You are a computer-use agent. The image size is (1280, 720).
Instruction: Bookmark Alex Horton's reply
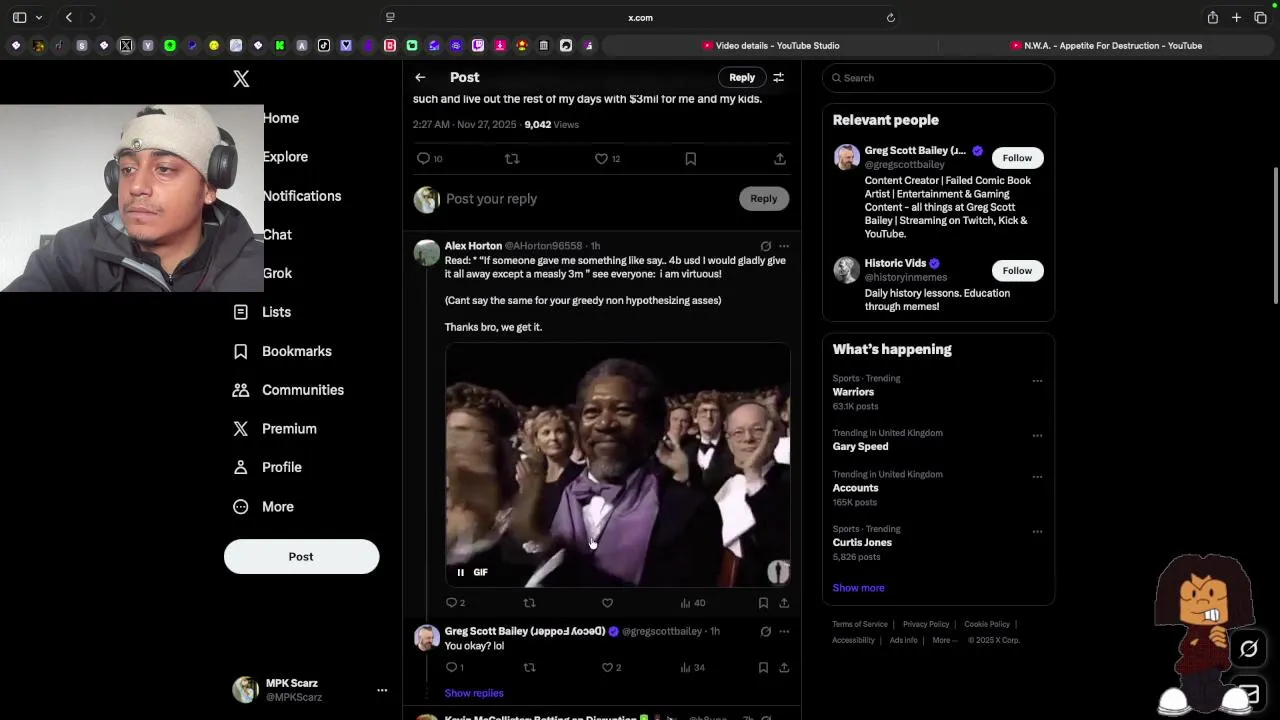(763, 603)
